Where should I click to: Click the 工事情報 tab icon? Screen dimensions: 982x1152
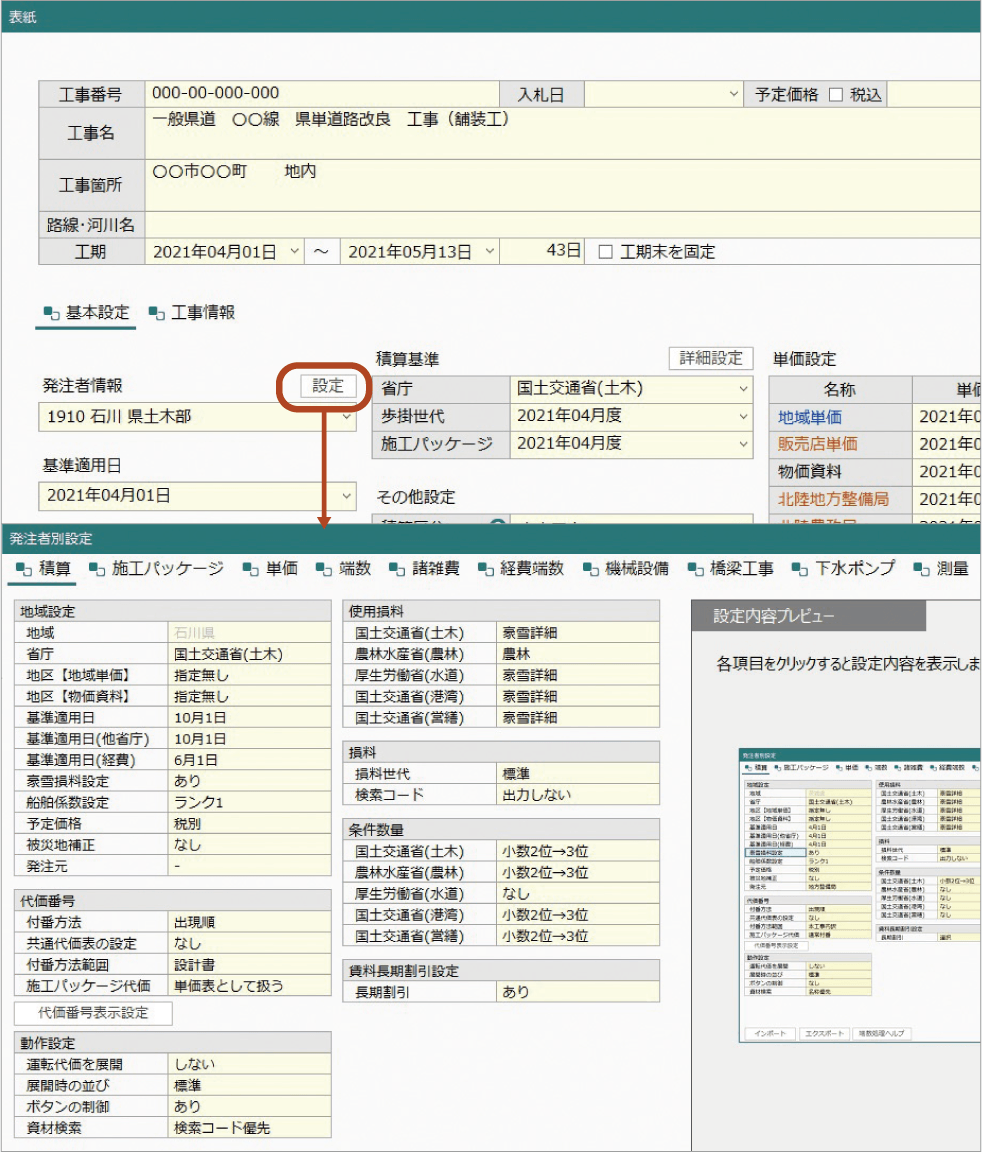coord(156,313)
